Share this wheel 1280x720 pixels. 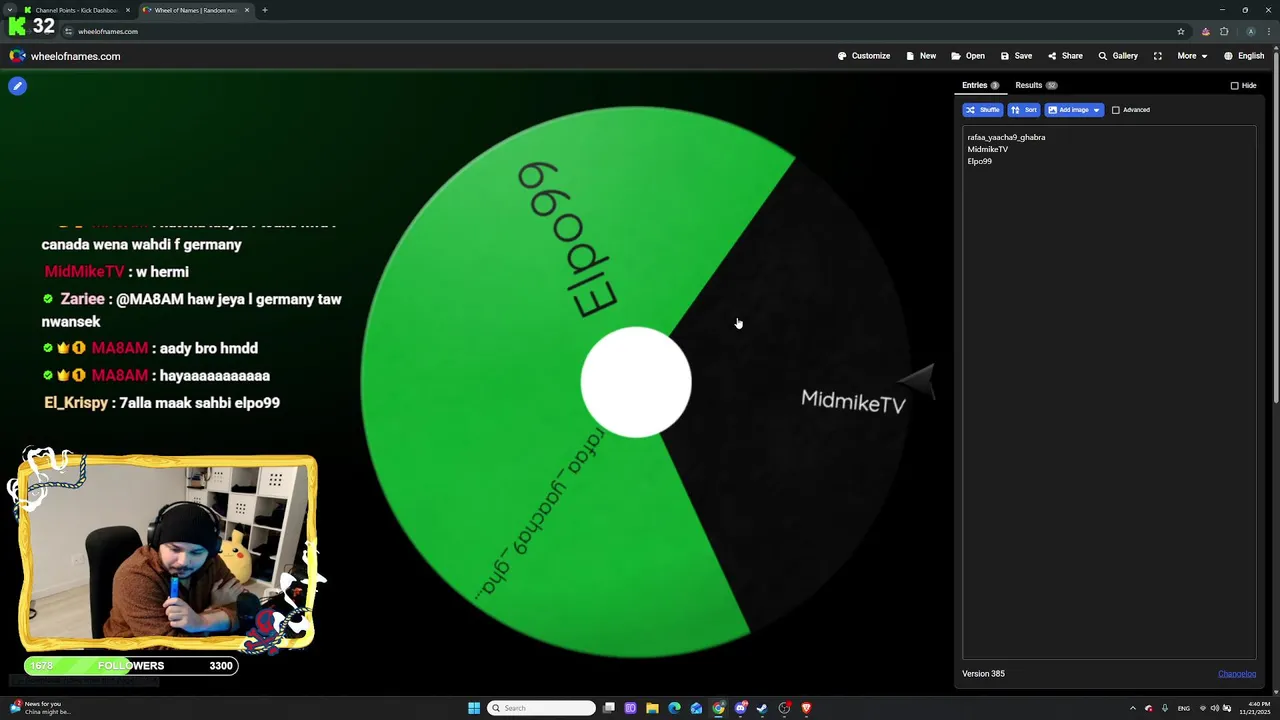(x=1065, y=56)
